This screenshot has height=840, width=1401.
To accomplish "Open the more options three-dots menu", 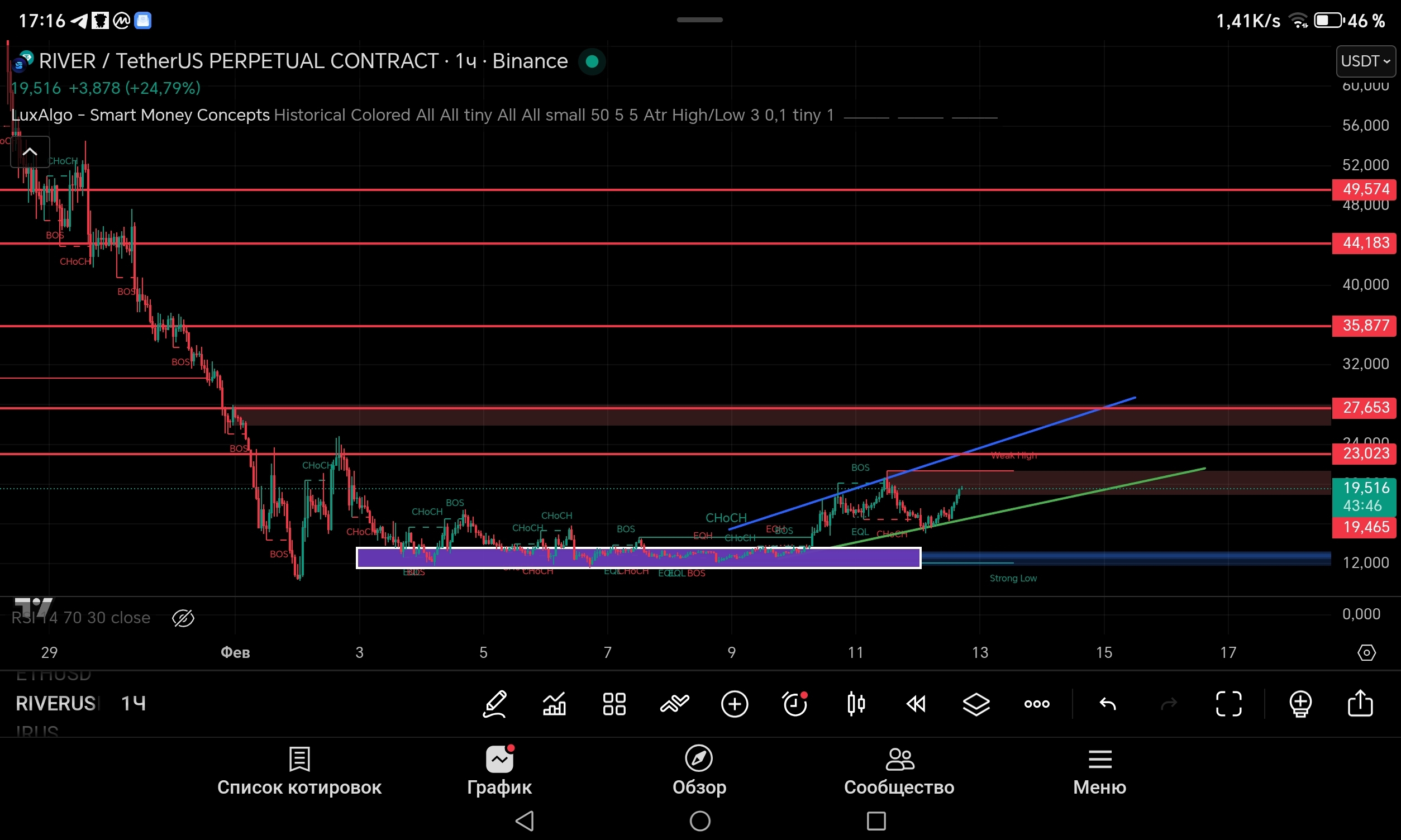I will coord(1037,704).
